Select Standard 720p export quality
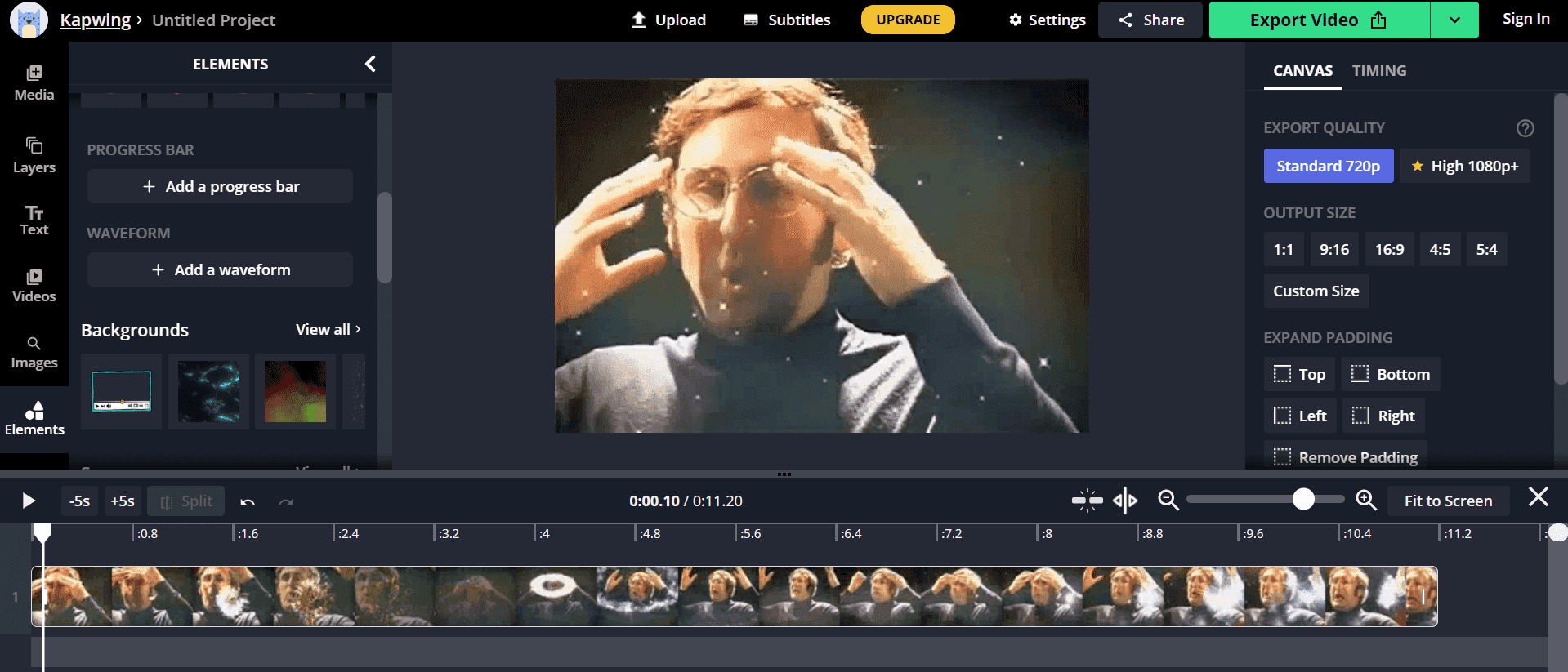 click(x=1329, y=166)
